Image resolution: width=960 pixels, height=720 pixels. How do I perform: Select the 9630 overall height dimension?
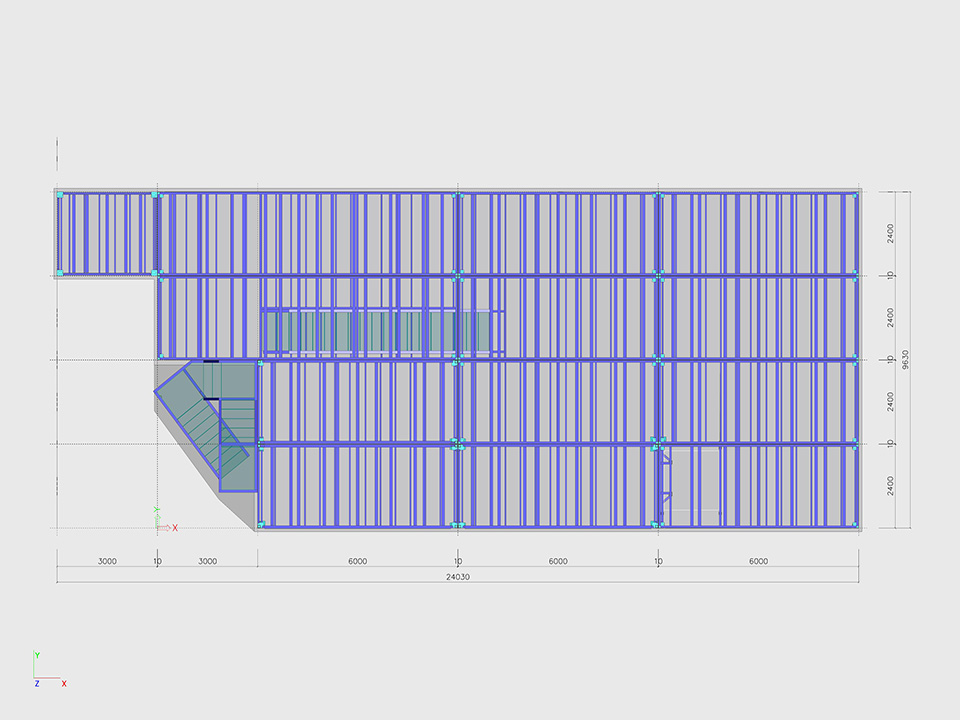click(x=905, y=359)
